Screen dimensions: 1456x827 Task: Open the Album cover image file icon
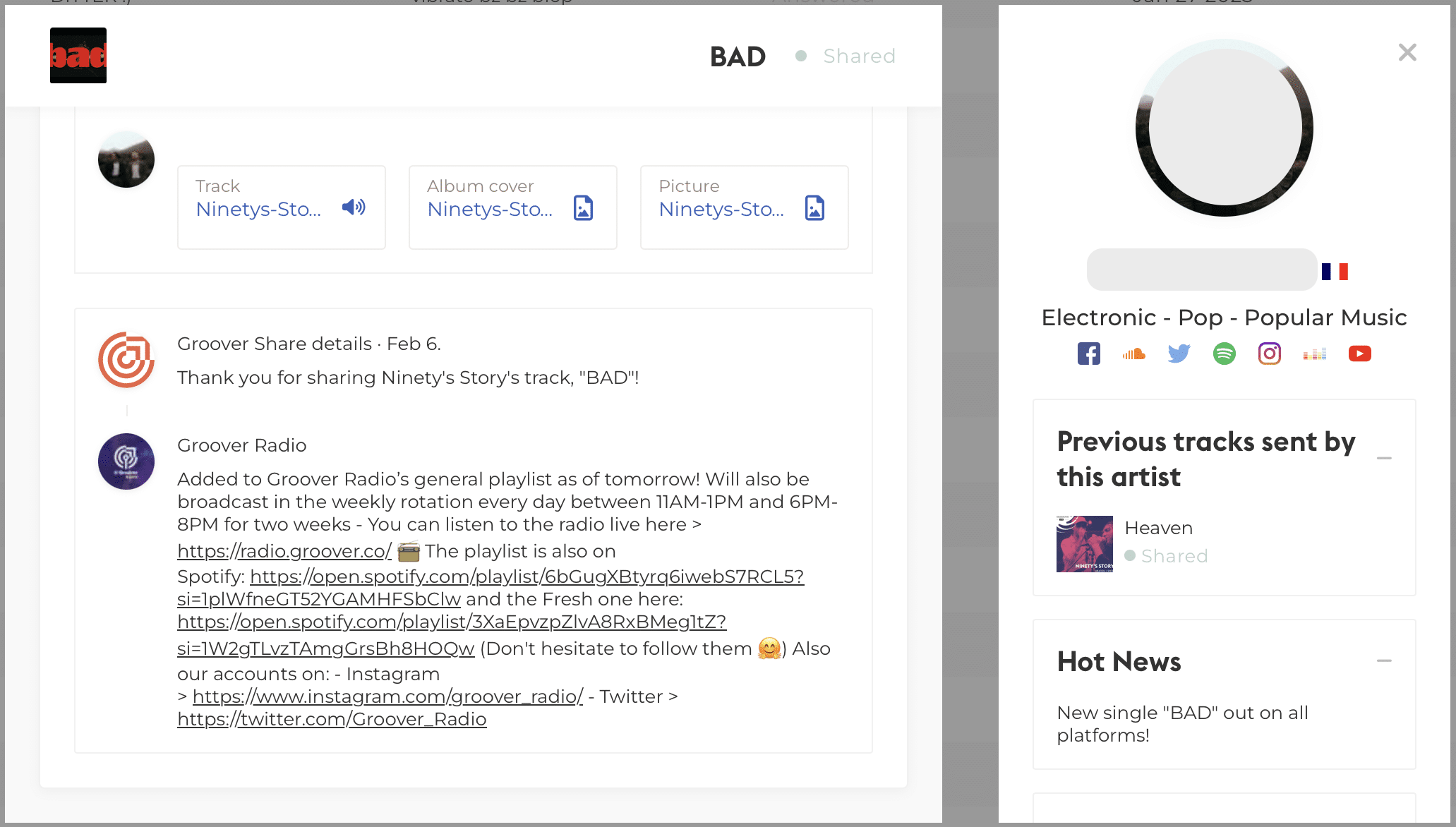(x=583, y=208)
